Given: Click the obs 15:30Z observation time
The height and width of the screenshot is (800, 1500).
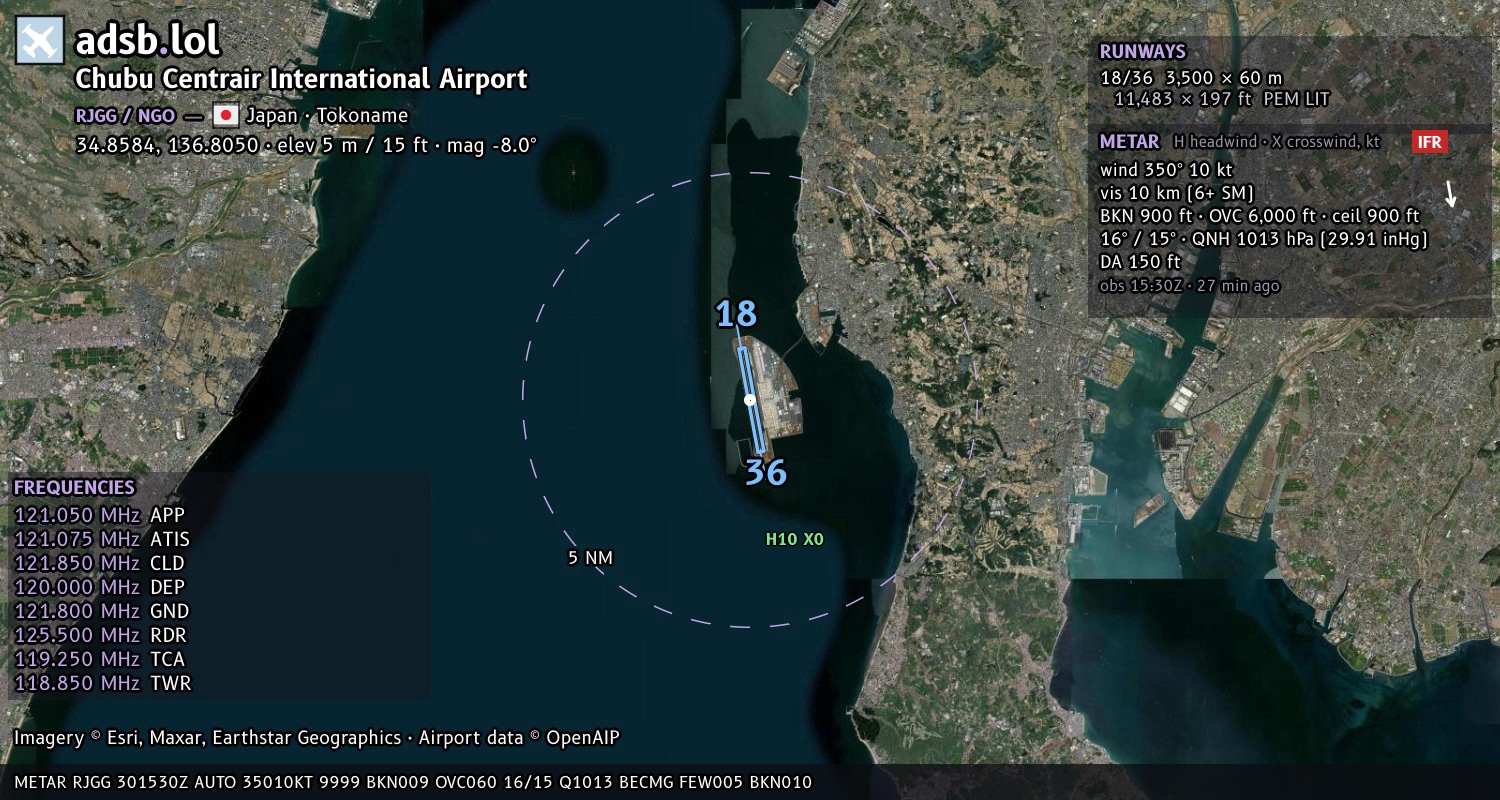Looking at the screenshot, I should [1189, 286].
